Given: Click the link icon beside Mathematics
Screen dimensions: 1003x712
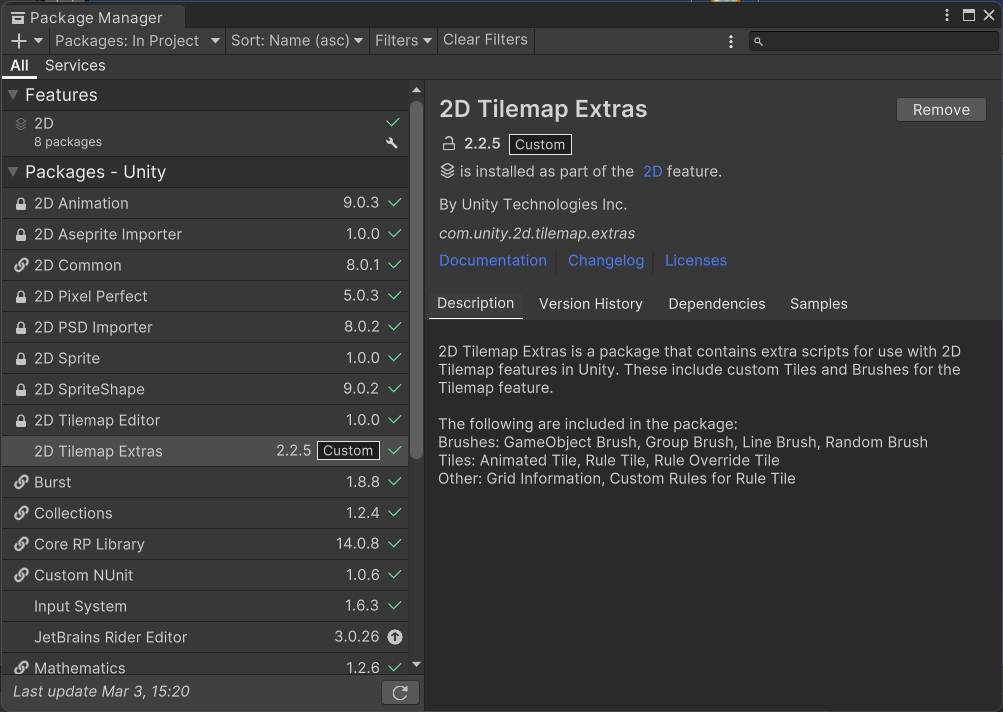Looking at the screenshot, I should click(21, 668).
